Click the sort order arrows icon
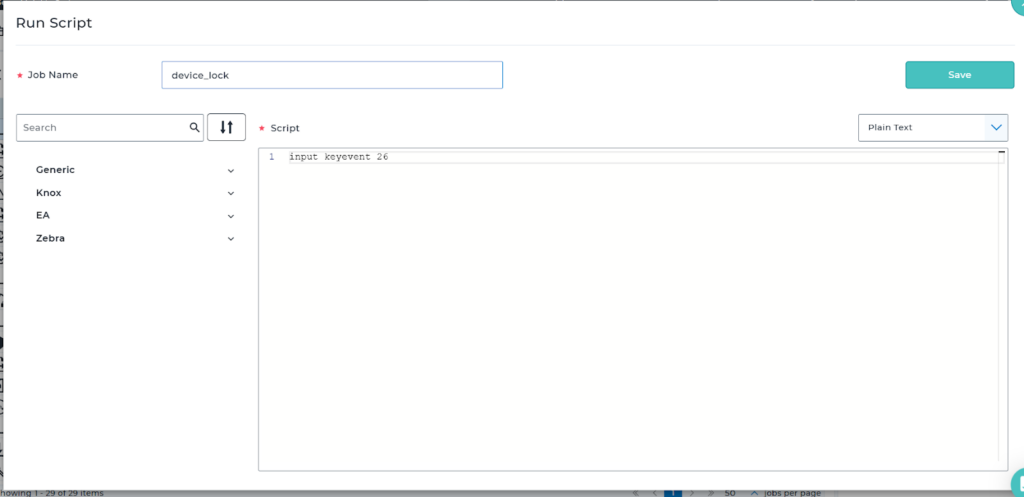Viewport: 1024px width, 497px height. [226, 128]
